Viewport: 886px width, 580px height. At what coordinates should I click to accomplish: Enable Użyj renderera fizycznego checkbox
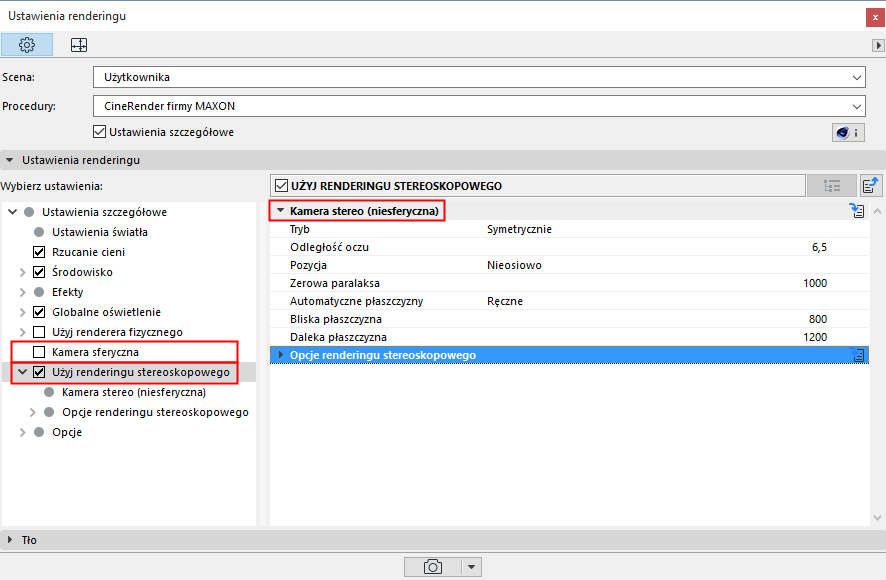coord(39,332)
